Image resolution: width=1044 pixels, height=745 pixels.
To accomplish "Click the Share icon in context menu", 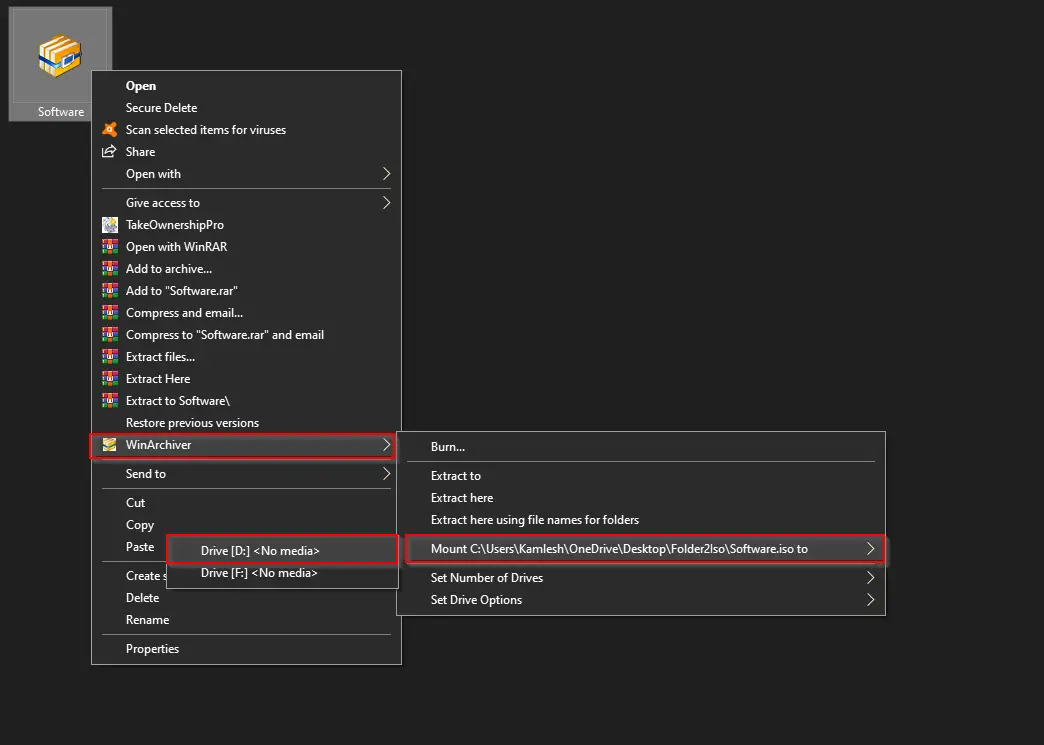I will tap(109, 151).
